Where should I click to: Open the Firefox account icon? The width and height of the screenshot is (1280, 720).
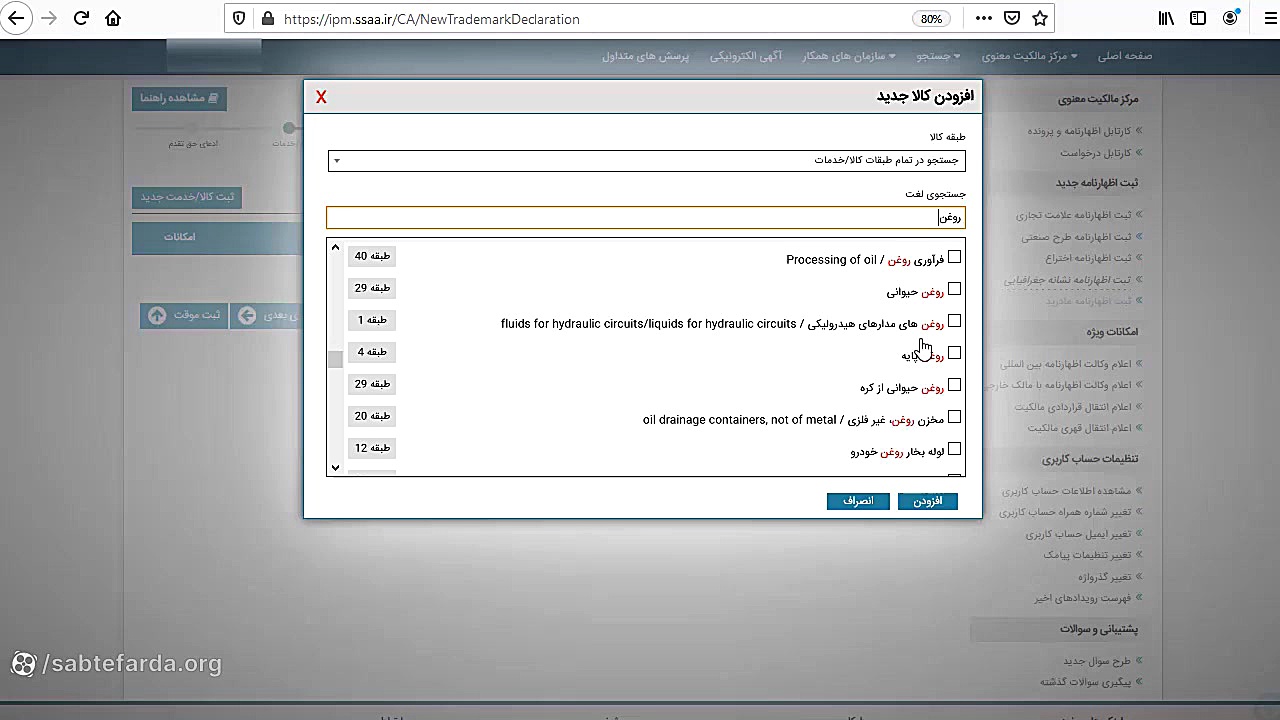coord(1230,18)
